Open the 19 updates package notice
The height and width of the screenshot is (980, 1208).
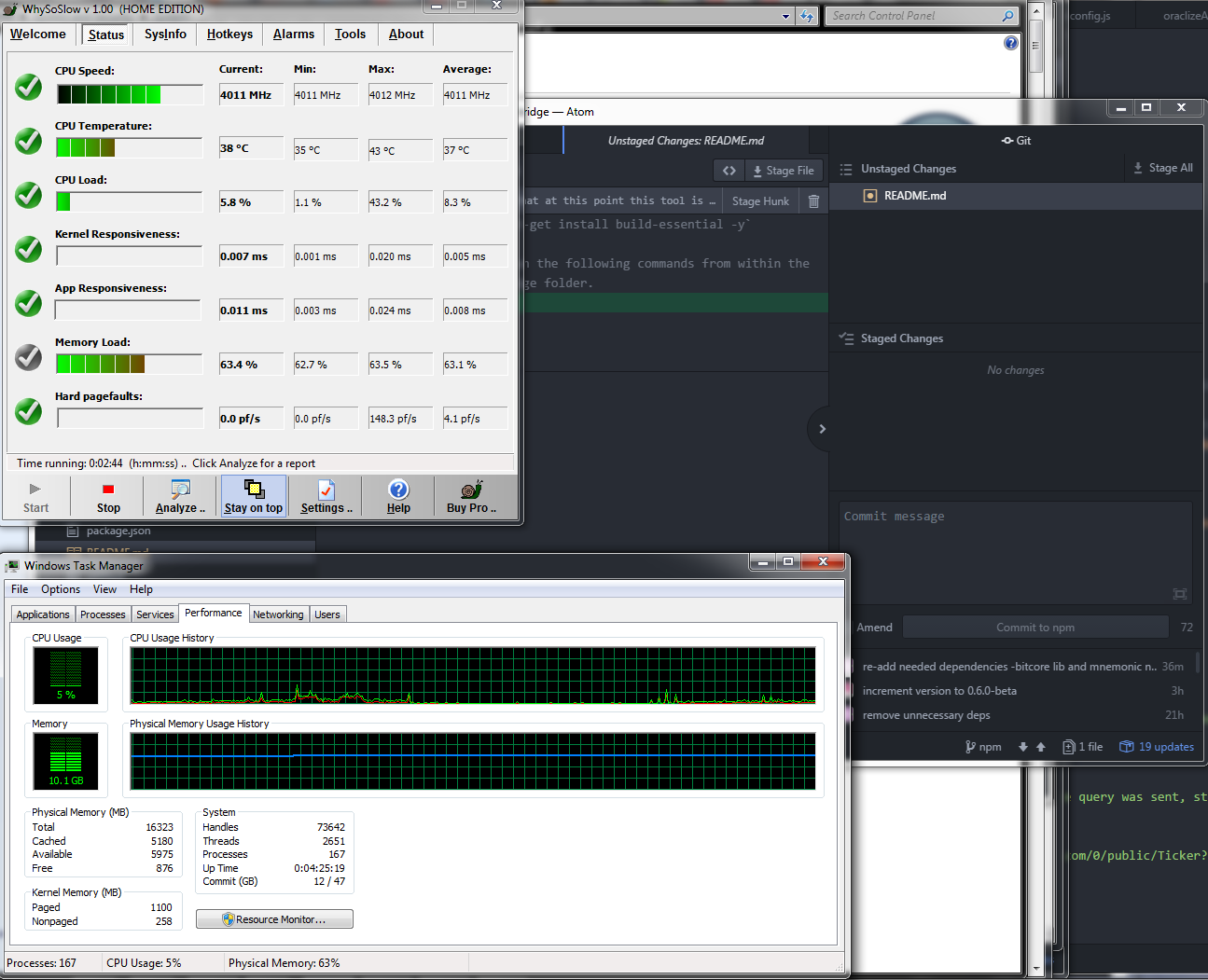point(1157,747)
